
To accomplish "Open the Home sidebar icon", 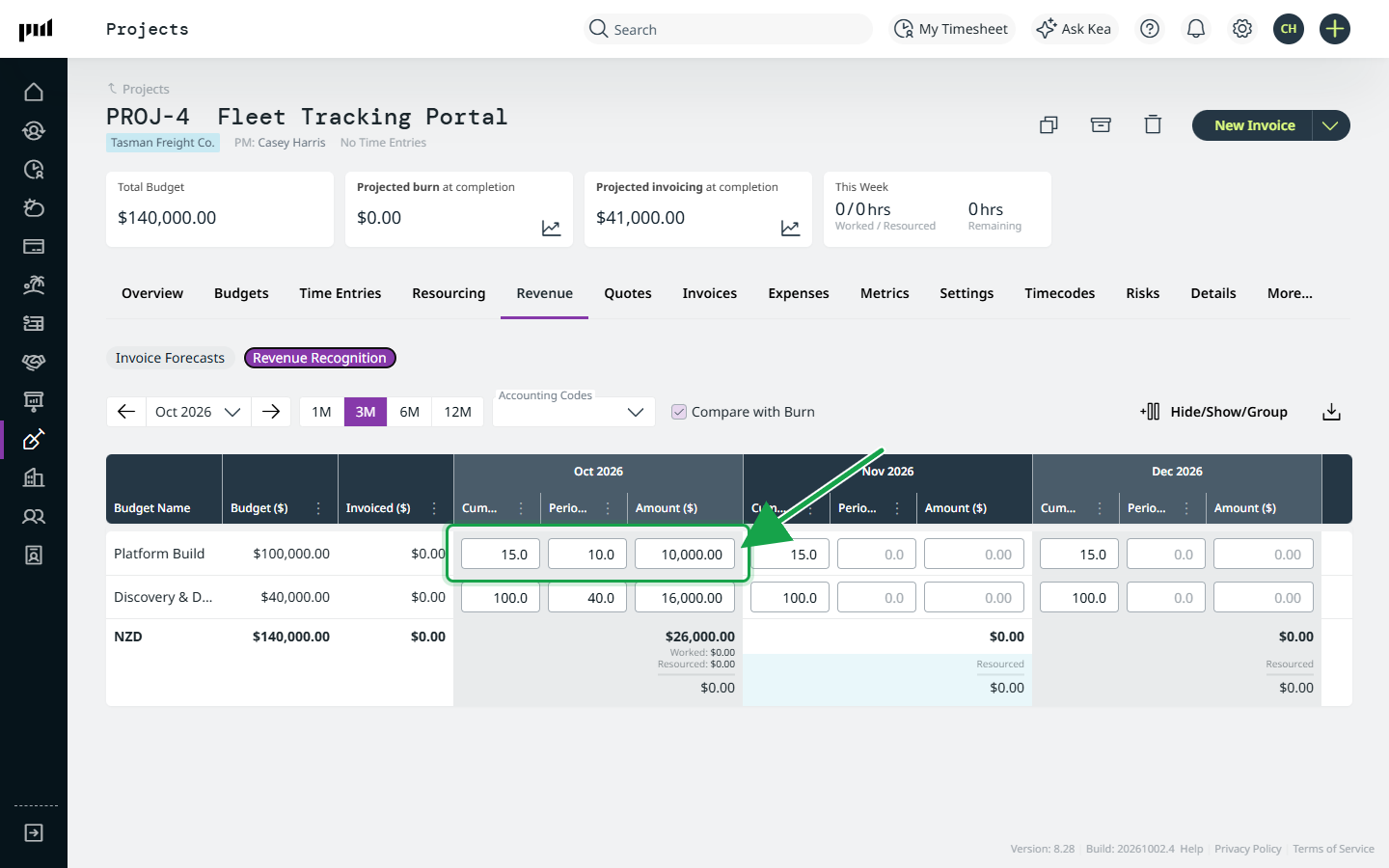I will click(x=34, y=92).
